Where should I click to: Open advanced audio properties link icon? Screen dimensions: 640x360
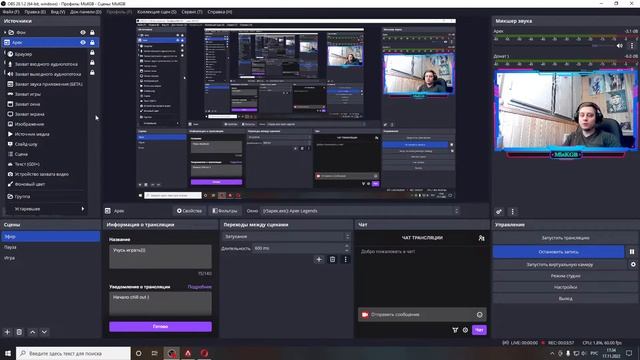coord(499,211)
